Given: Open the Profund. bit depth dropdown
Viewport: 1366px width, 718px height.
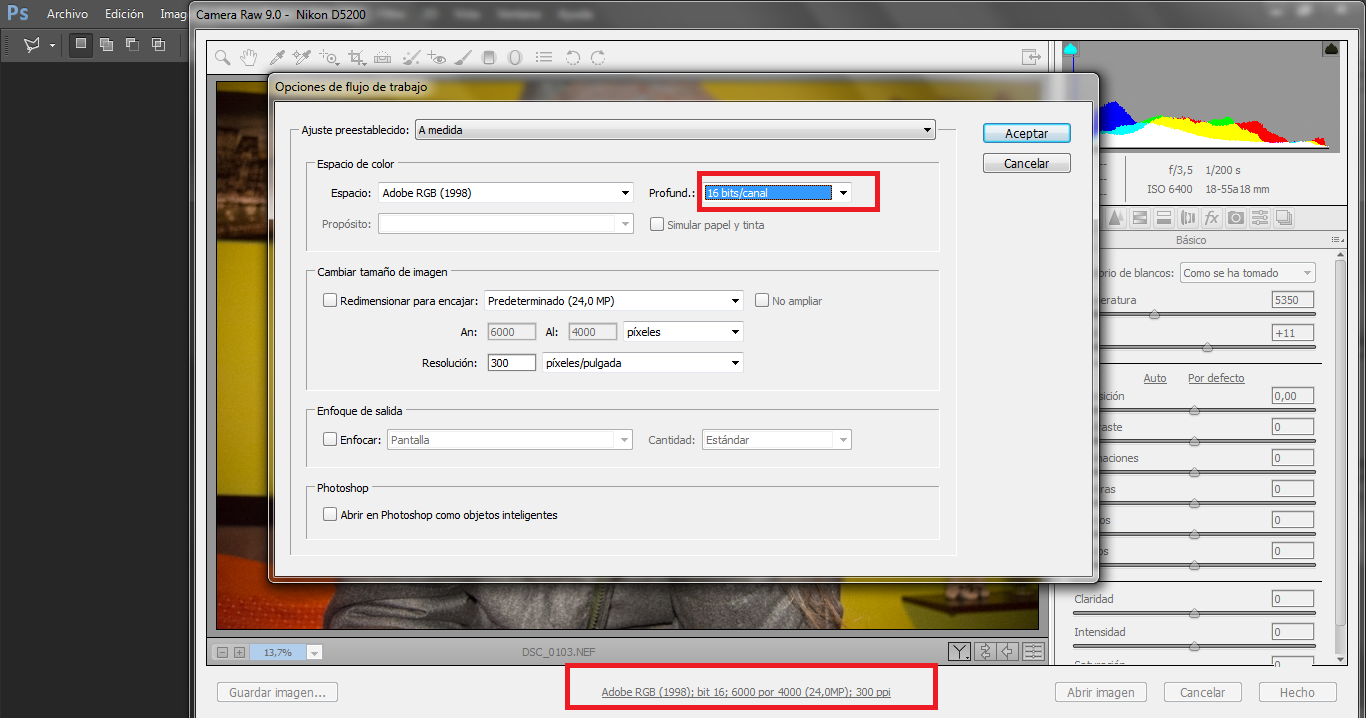Looking at the screenshot, I should [x=777, y=193].
